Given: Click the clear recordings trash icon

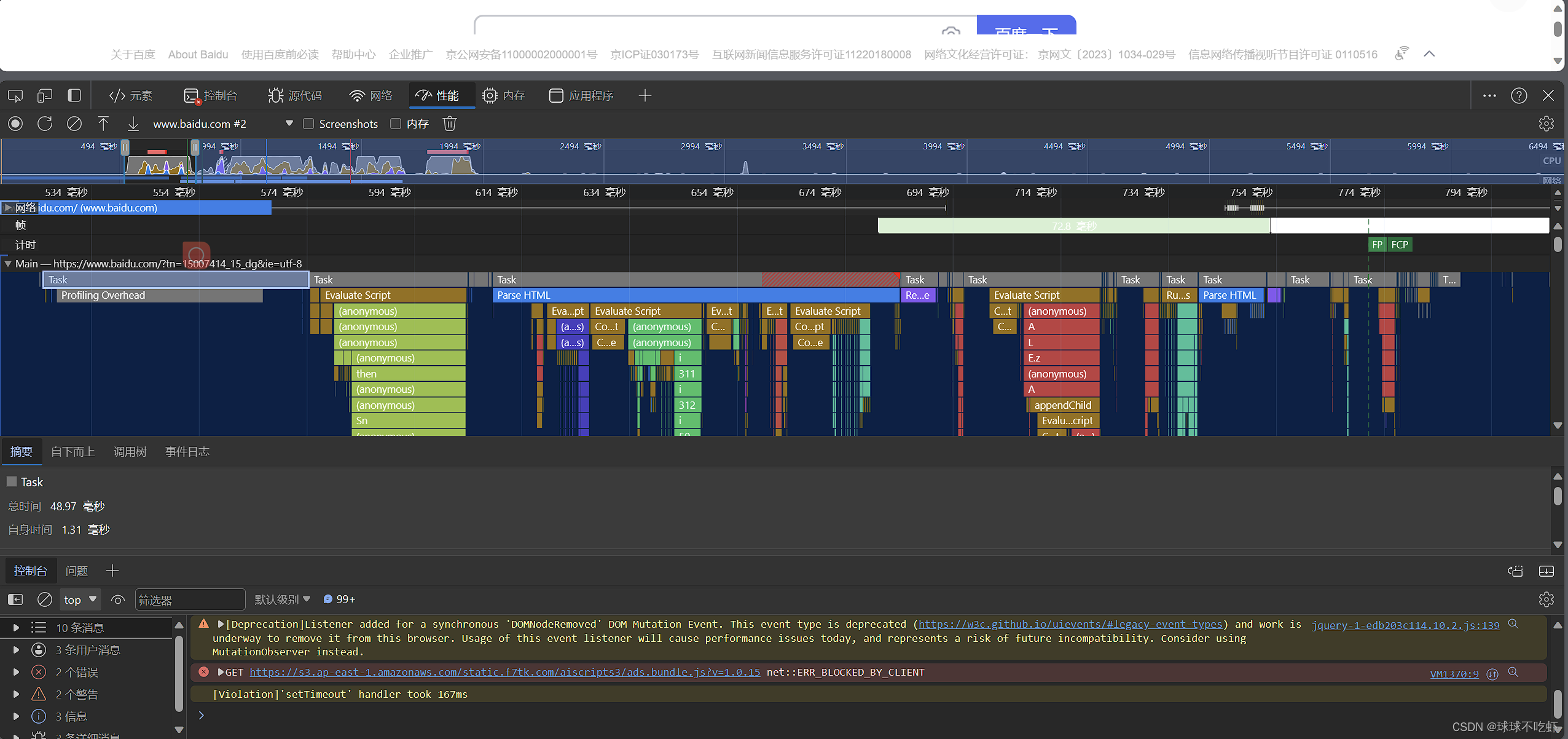Looking at the screenshot, I should (x=449, y=123).
